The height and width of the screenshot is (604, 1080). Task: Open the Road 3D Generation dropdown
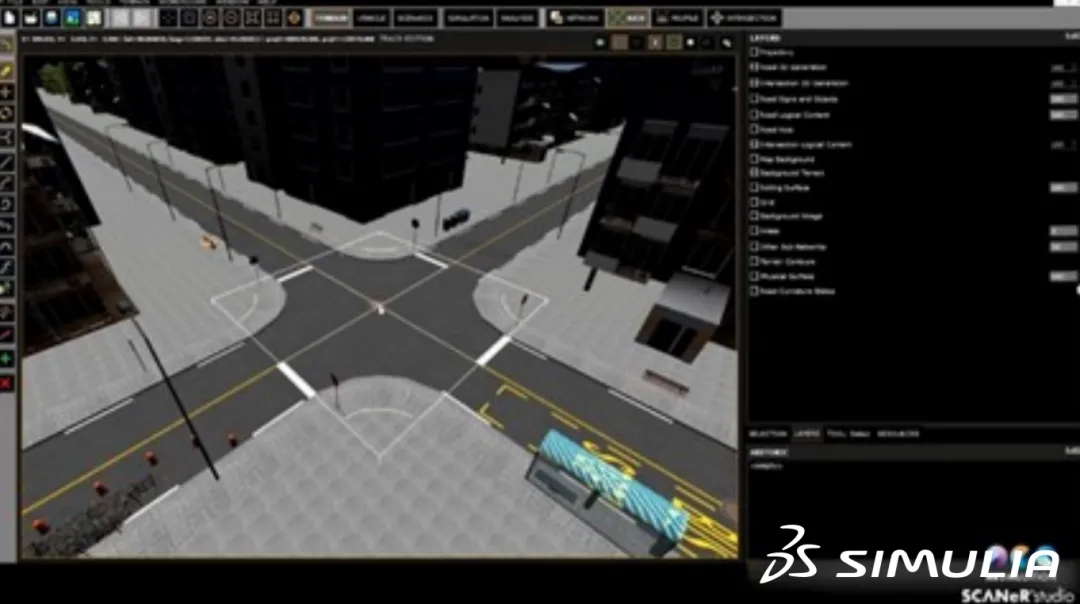point(1061,68)
